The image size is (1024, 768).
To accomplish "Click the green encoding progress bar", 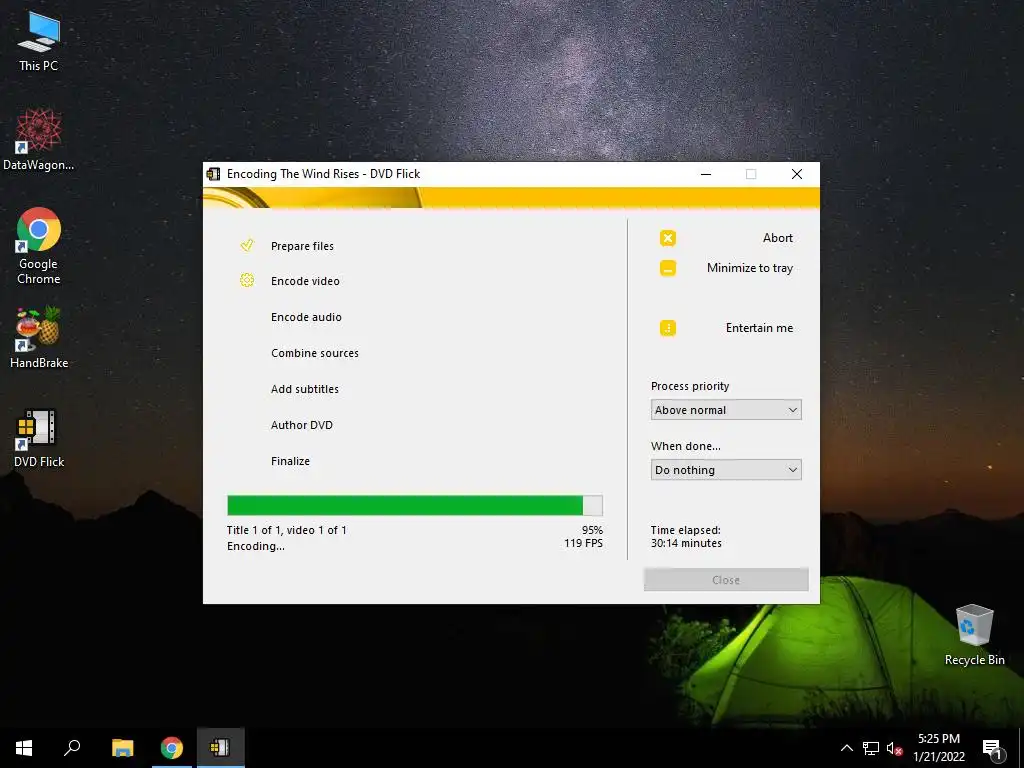I will (415, 505).
